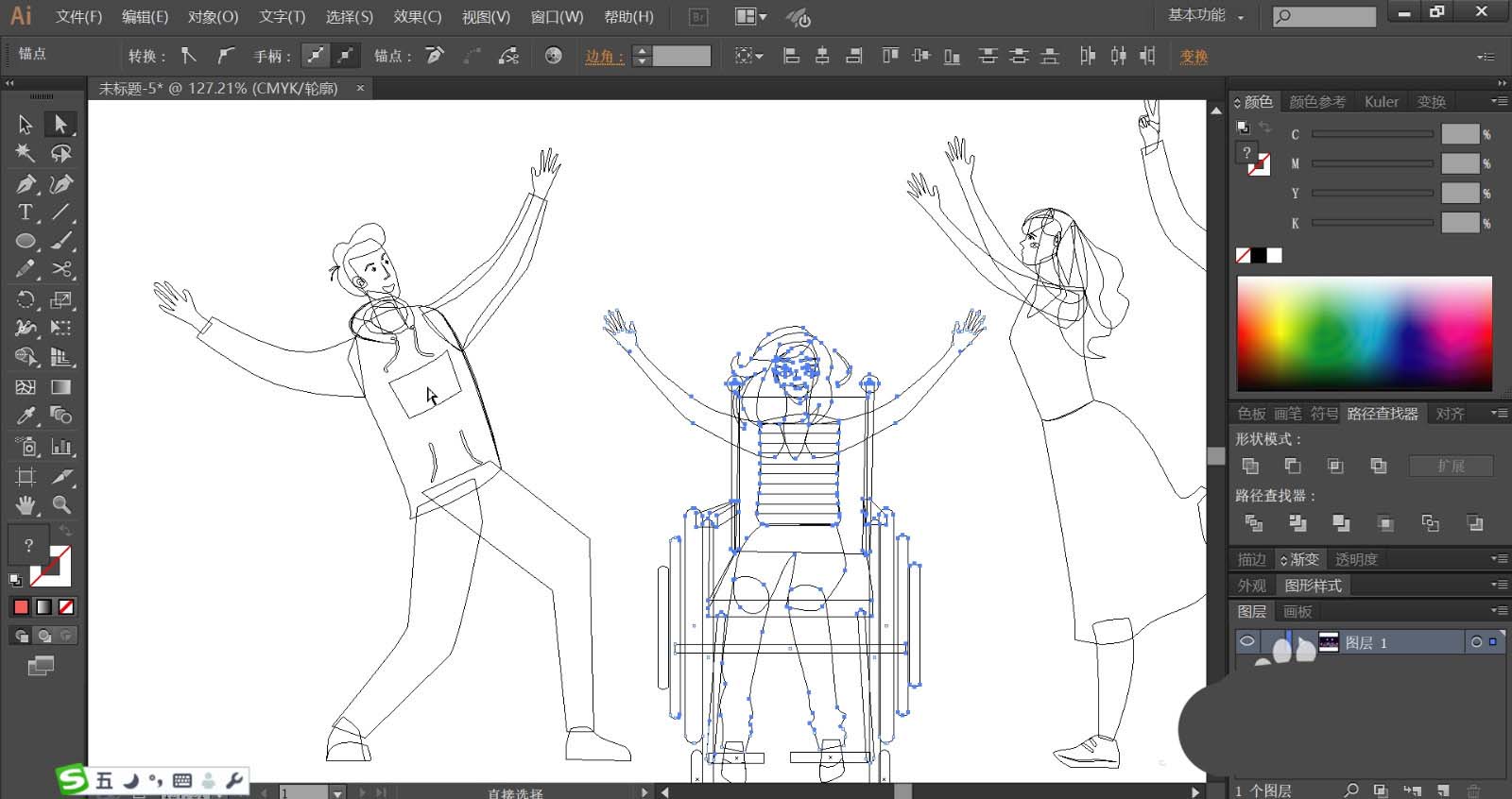Viewport: 1512px width, 799px height.
Task: Open the 基本功能 workspace dropdown
Action: tap(1206, 16)
